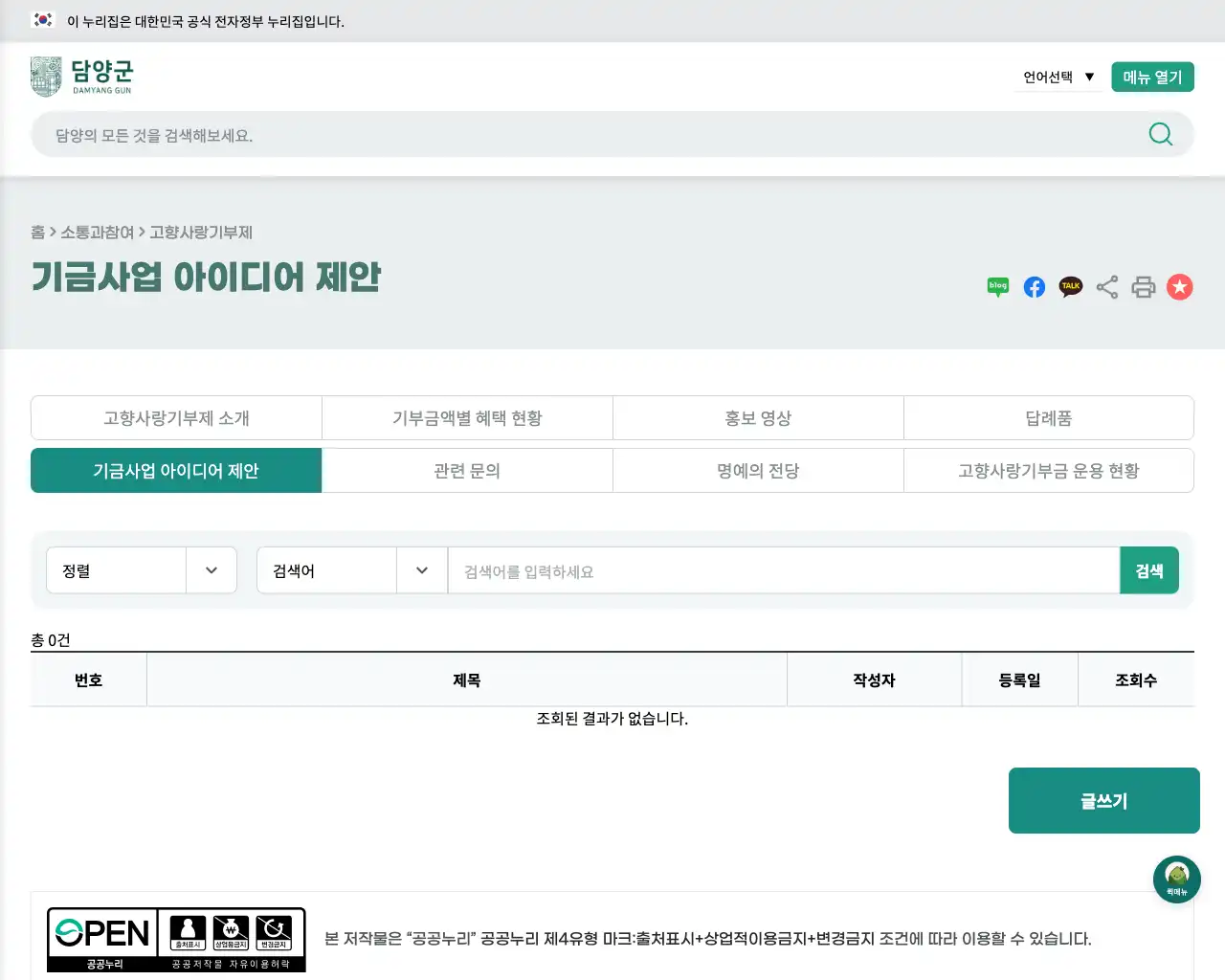
Task: Print this page using the printer icon
Action: (1144, 286)
